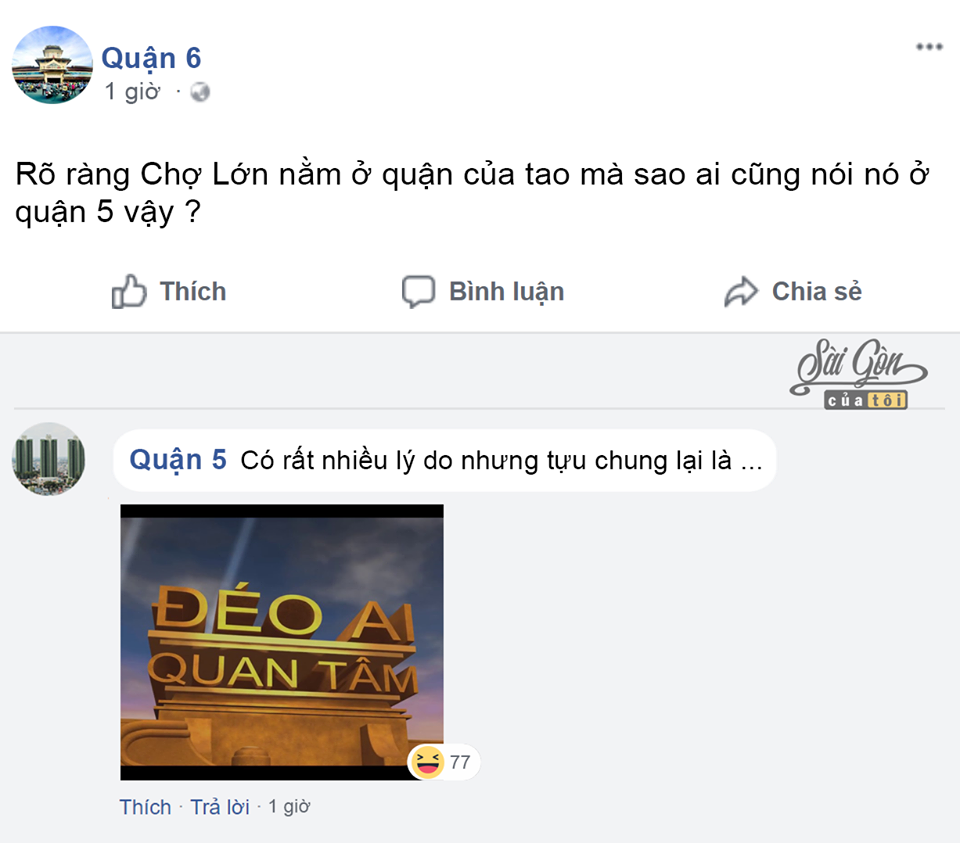Click the globe public privacy icon
The height and width of the screenshot is (843, 960).
click(x=200, y=92)
